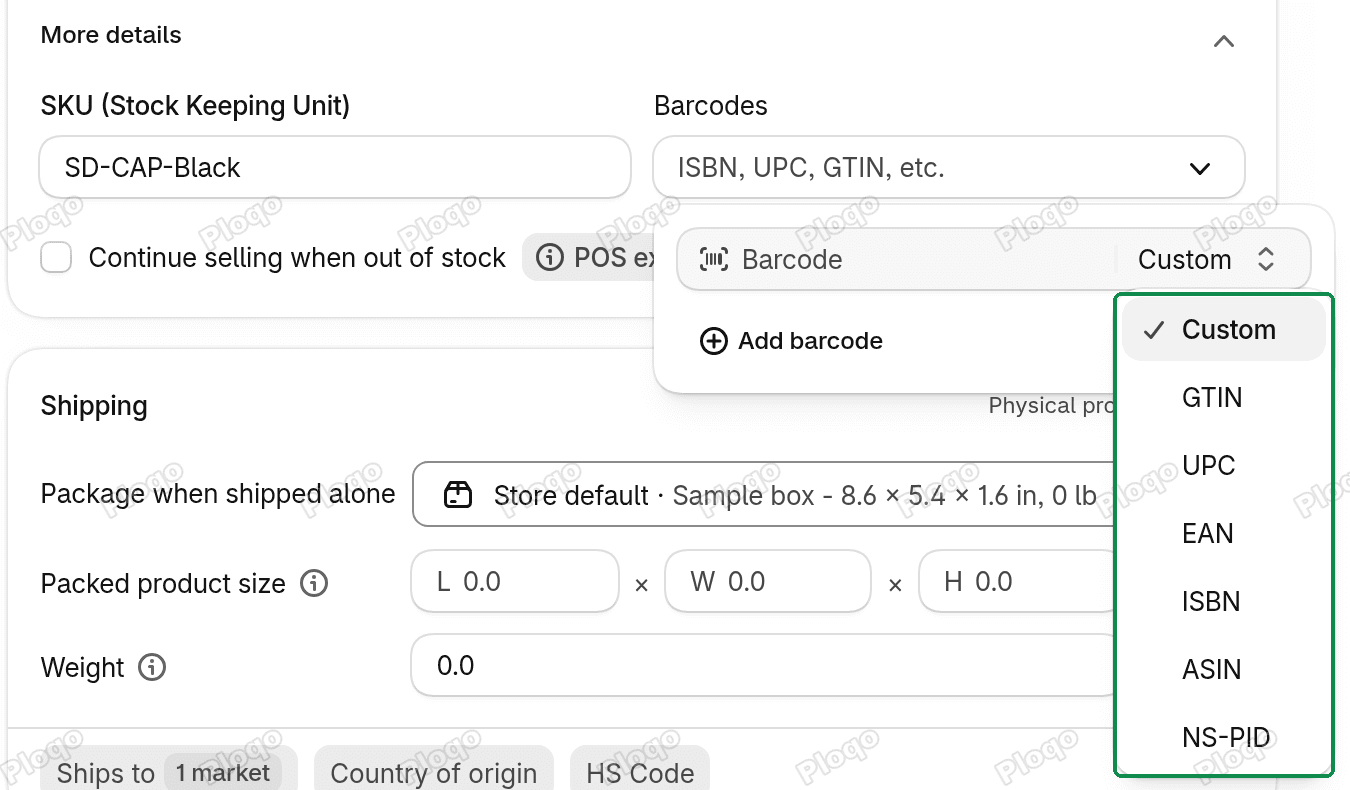Image resolution: width=1350 pixels, height=790 pixels.
Task: Choose EAN from the barcode type list
Action: click(x=1224, y=534)
